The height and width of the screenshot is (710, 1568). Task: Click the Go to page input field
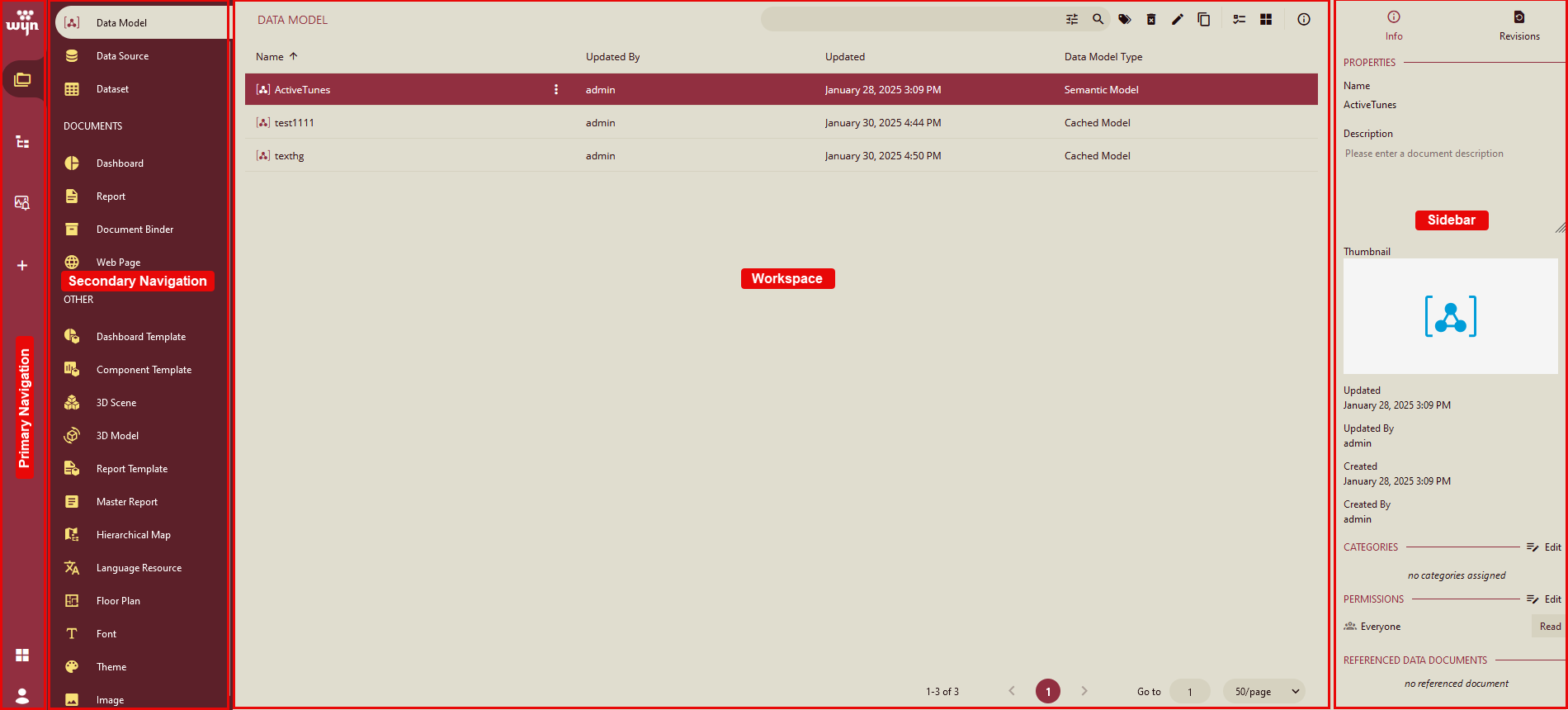point(1189,691)
